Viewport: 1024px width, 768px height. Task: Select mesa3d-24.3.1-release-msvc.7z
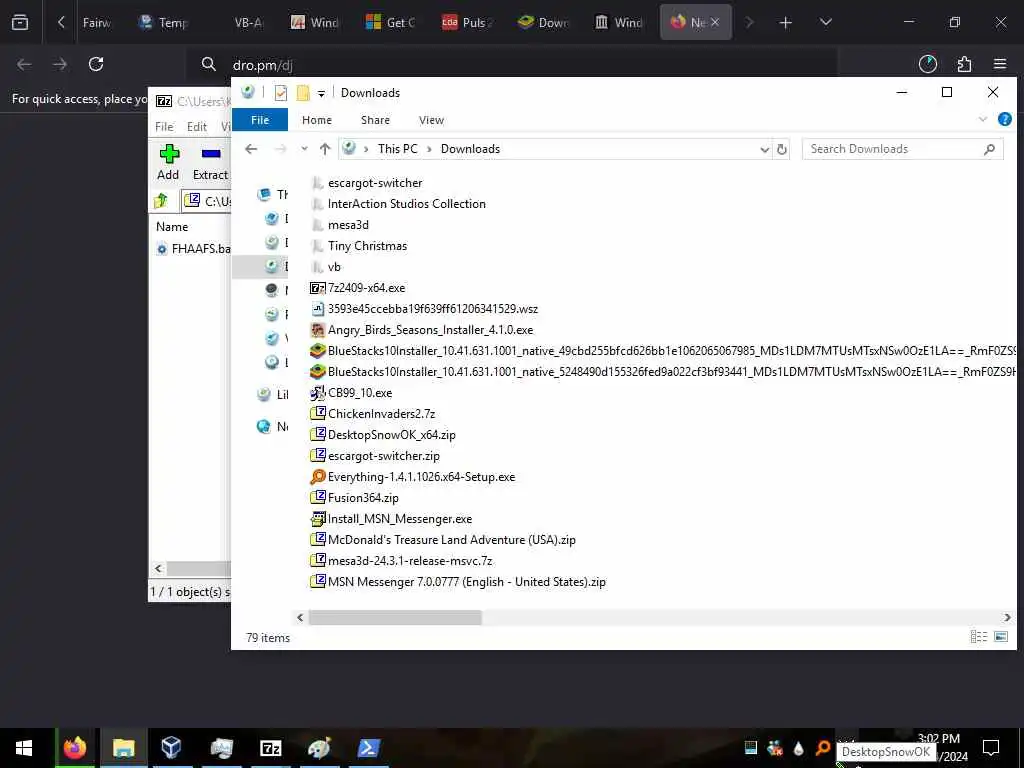[402, 561]
